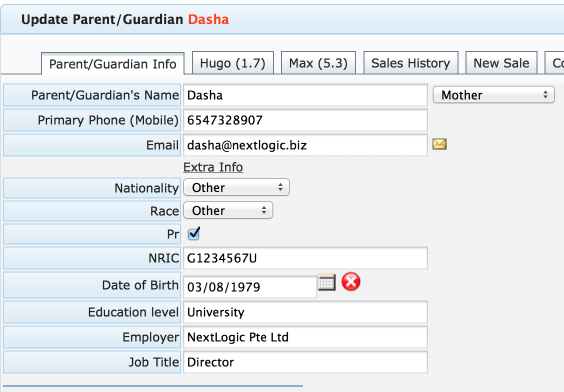Switch to the Max (5.3) tab
Viewport: 564px width, 392px height.
[x=318, y=63]
